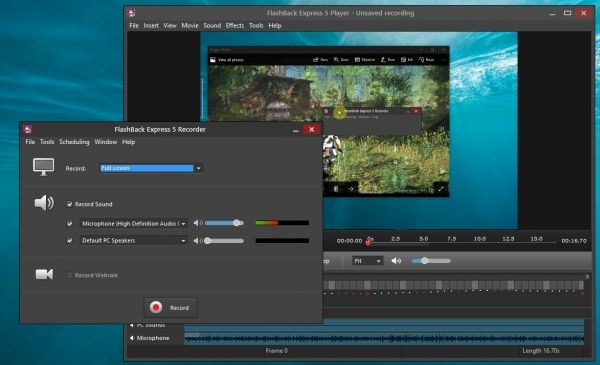
Task: Click the 'Length 16.70s' status text
Action: click(541, 351)
